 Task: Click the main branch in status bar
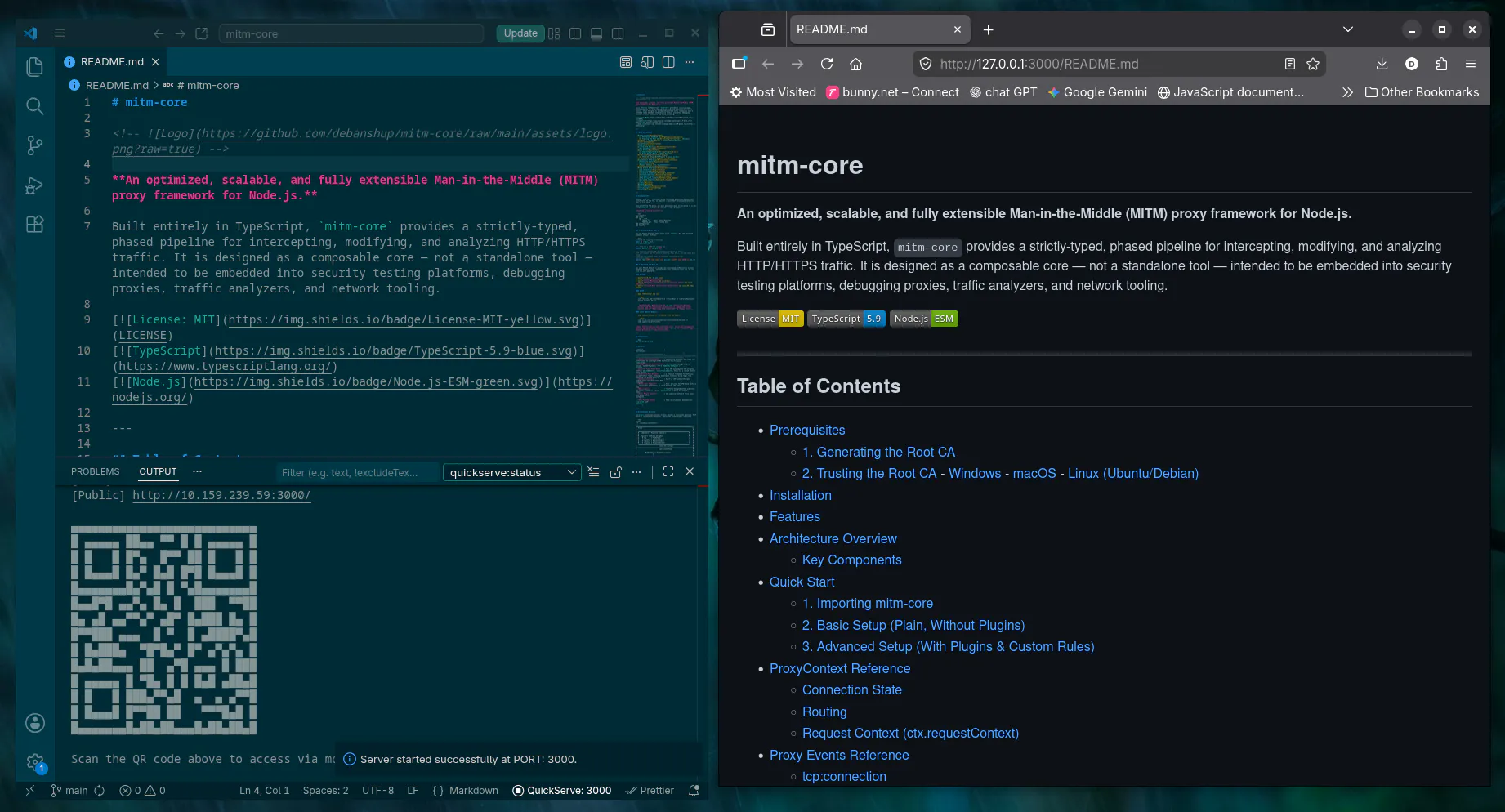(69, 790)
